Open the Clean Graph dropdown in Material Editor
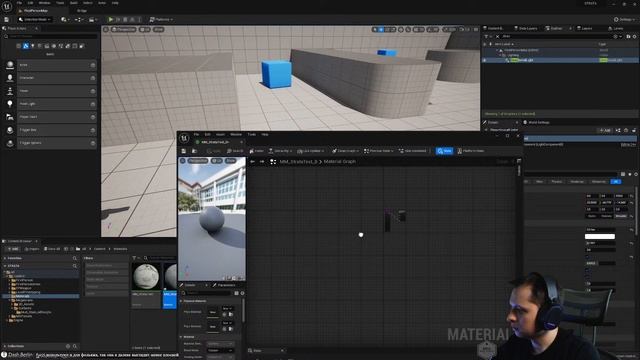 click(x=345, y=151)
